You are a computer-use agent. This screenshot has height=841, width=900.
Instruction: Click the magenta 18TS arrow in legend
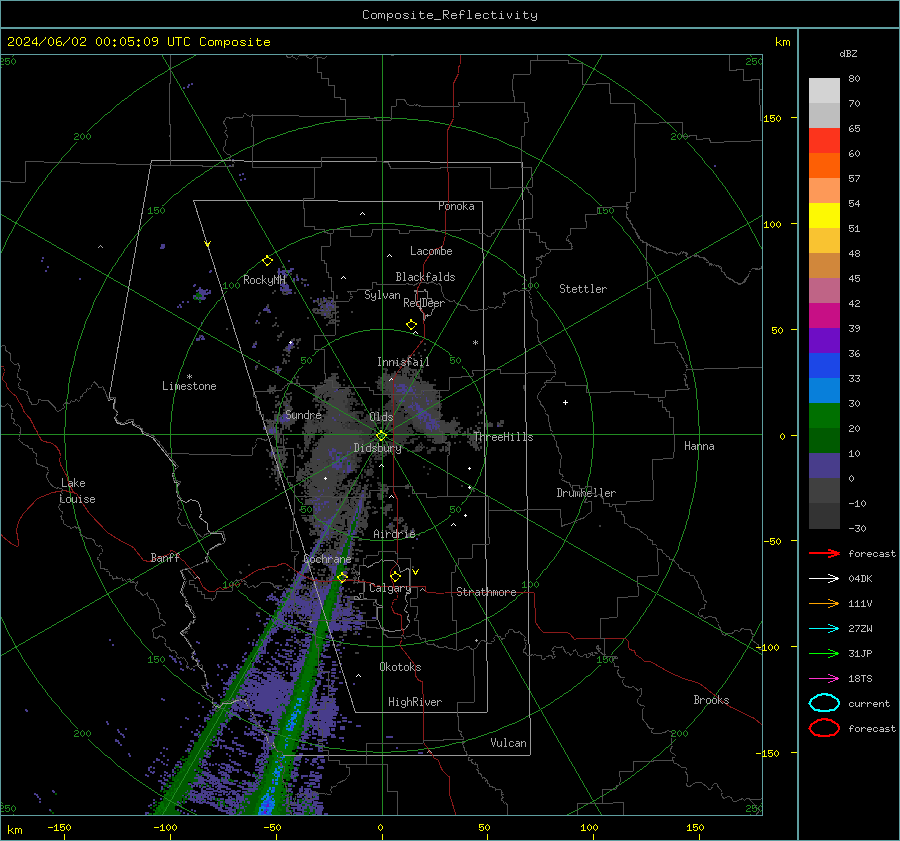(824, 679)
